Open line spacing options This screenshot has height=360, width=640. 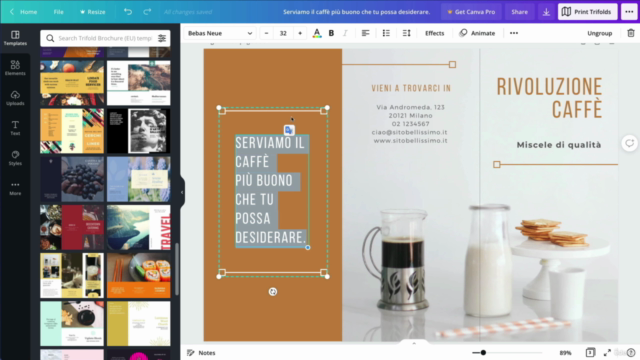click(x=407, y=33)
